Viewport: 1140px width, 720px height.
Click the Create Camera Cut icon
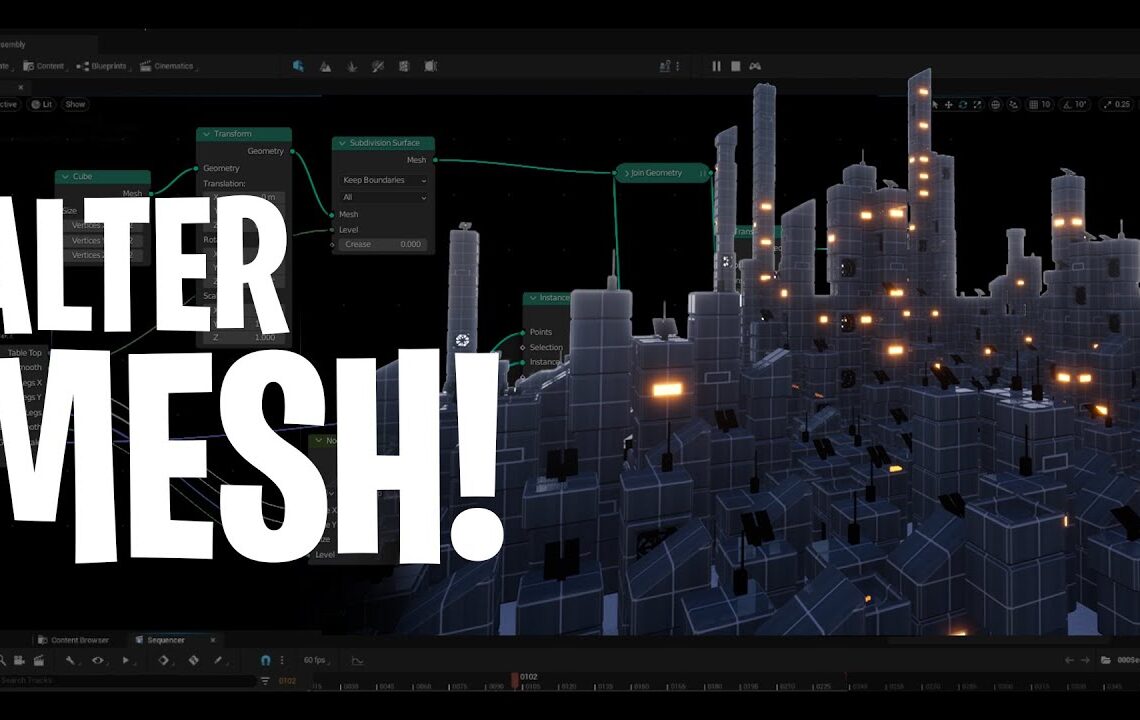[40, 660]
